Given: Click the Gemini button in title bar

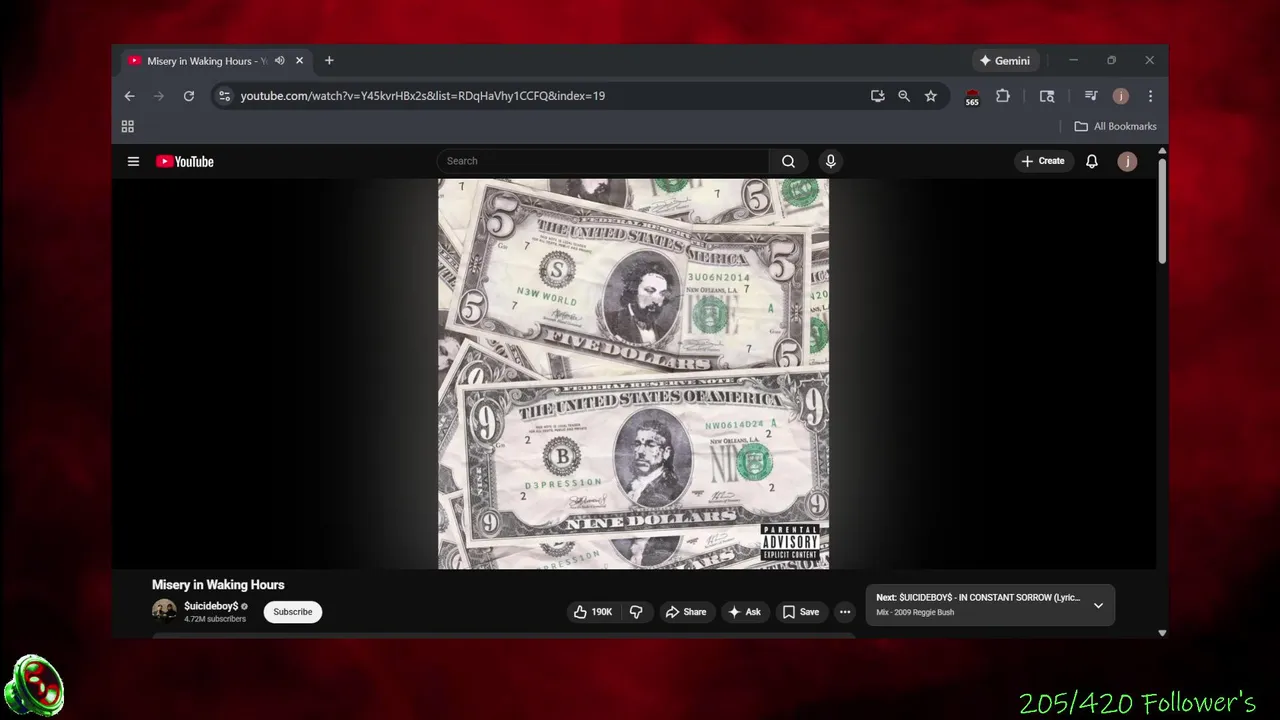Looking at the screenshot, I should click(1005, 61).
